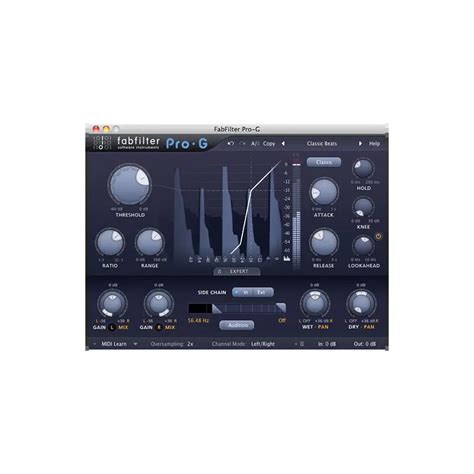Click the Knee knob
The width and height of the screenshot is (474, 474).
(x=363, y=207)
